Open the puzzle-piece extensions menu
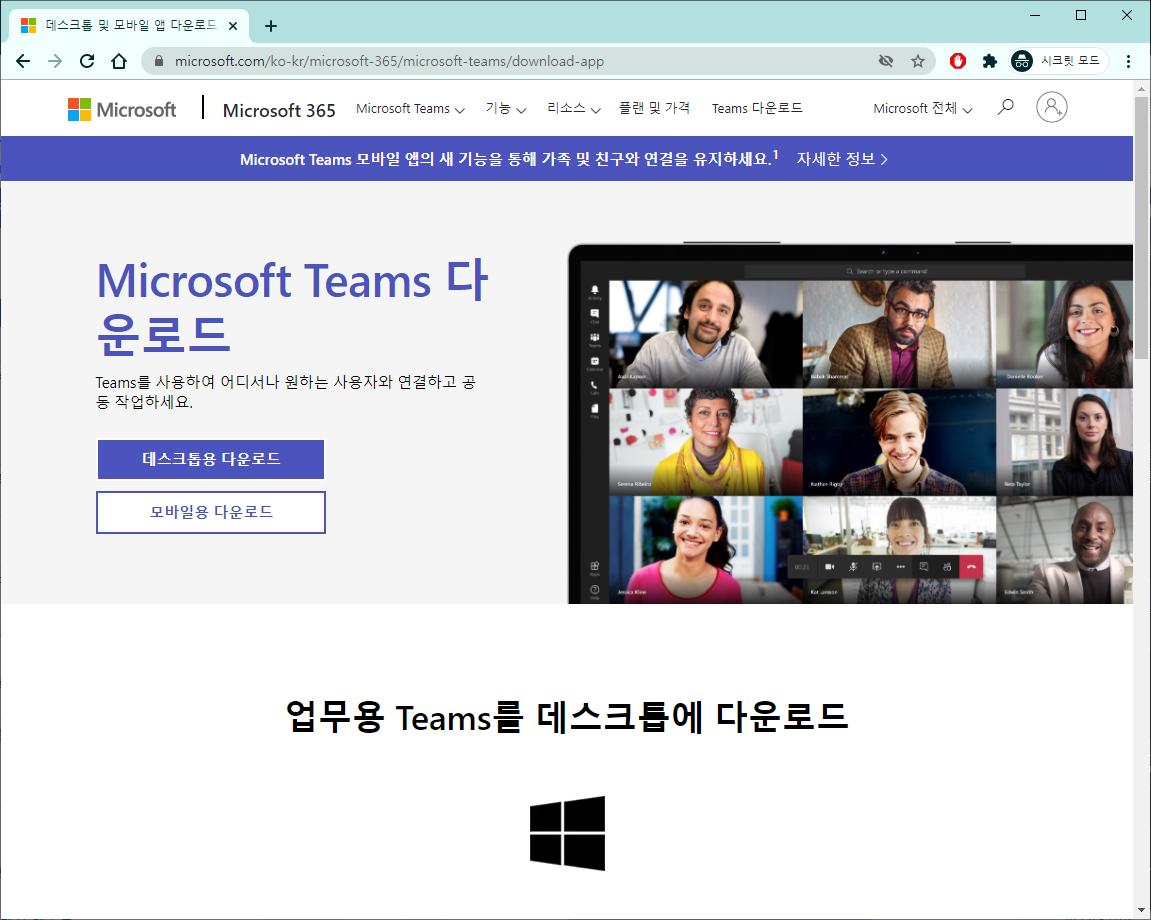1151x920 pixels. click(990, 61)
